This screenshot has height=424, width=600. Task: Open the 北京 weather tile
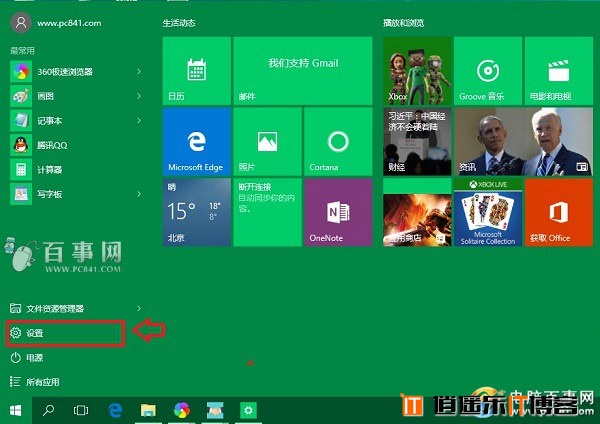point(195,211)
